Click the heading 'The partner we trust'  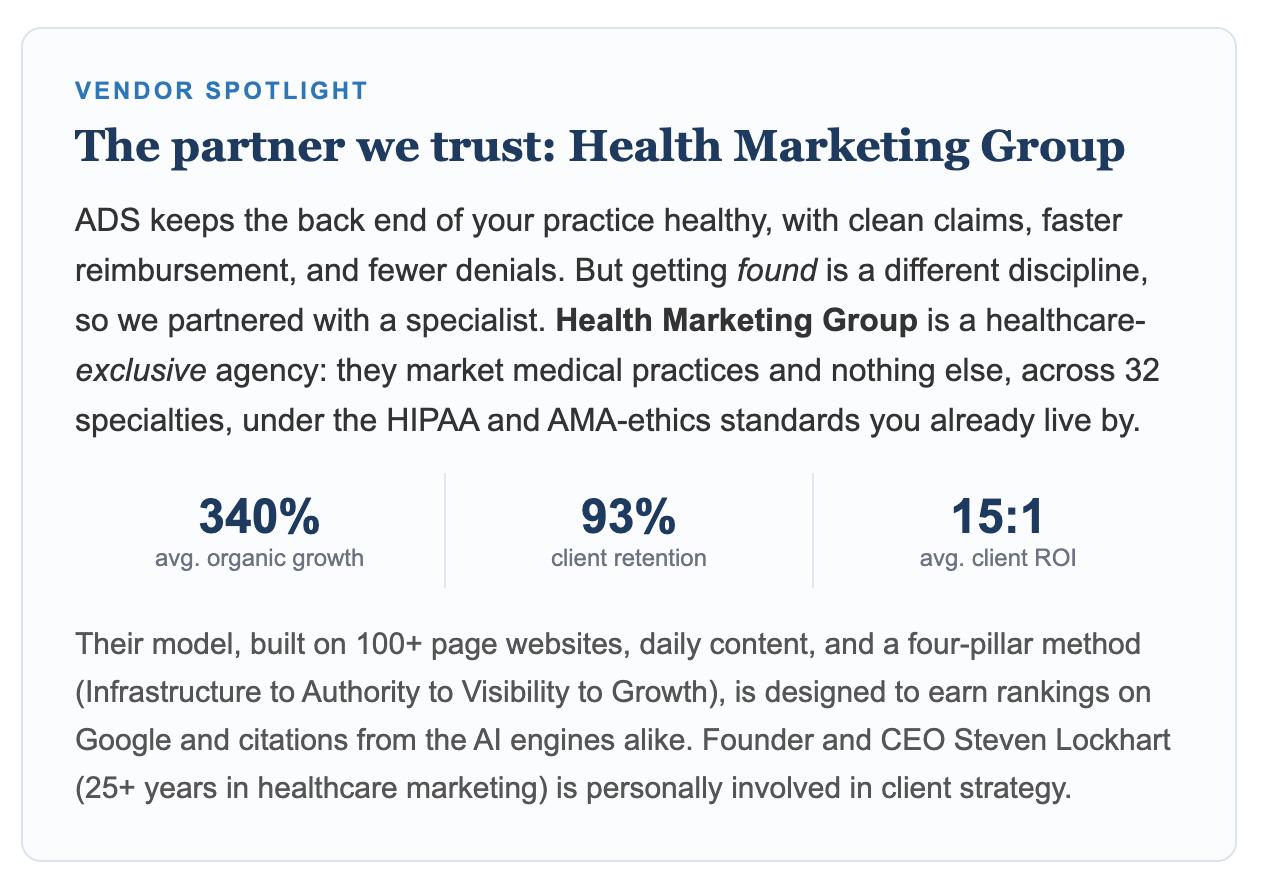pos(314,148)
